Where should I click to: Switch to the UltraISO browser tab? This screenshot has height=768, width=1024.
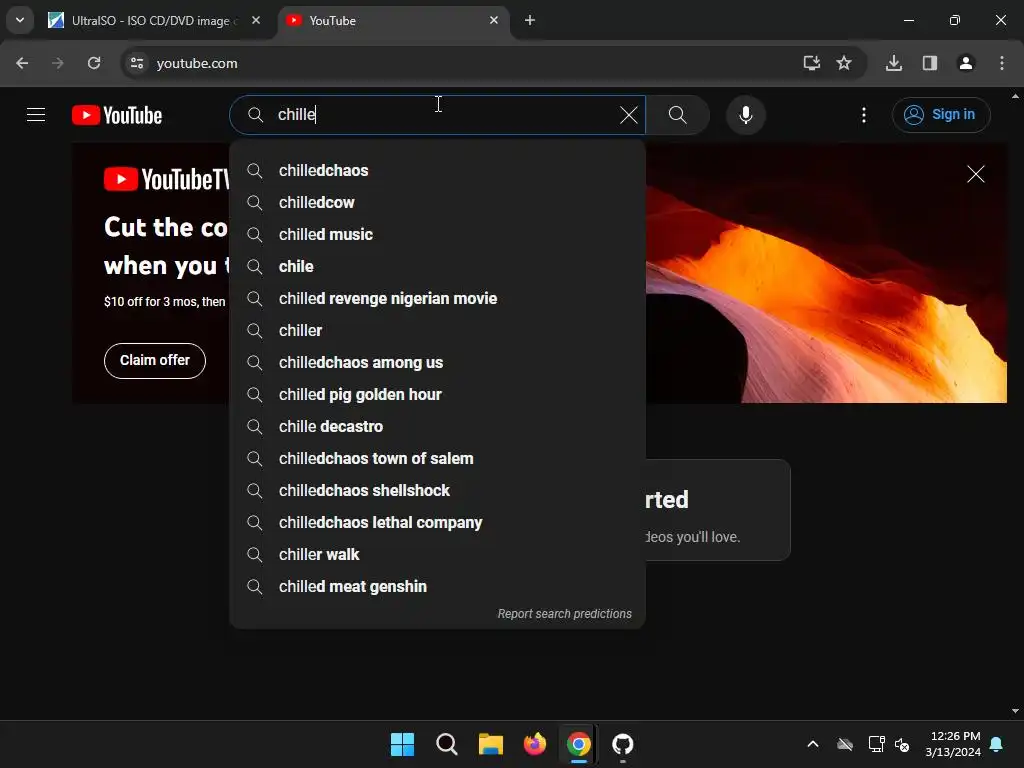point(155,21)
